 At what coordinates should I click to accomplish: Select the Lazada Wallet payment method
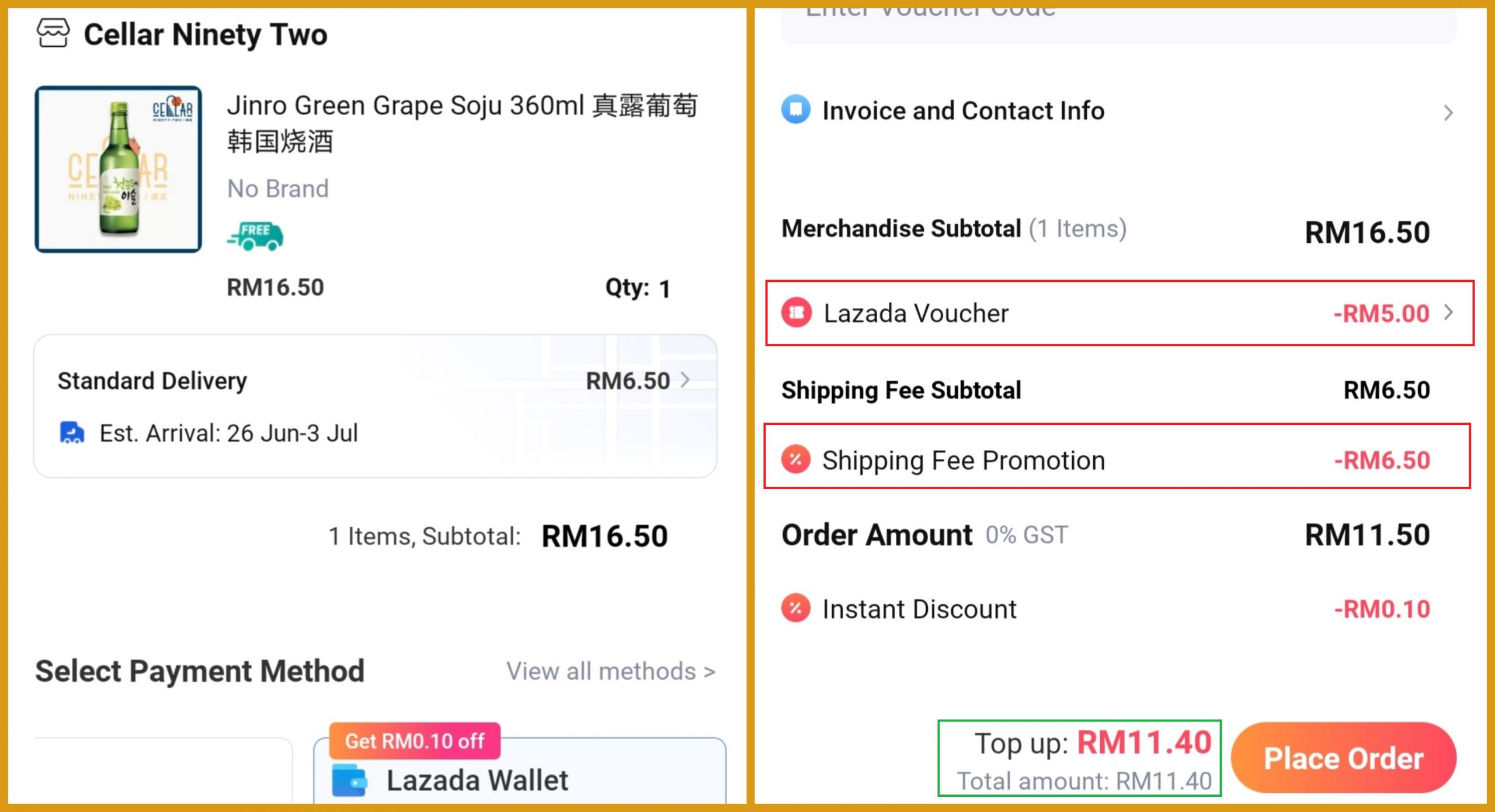(x=520, y=771)
